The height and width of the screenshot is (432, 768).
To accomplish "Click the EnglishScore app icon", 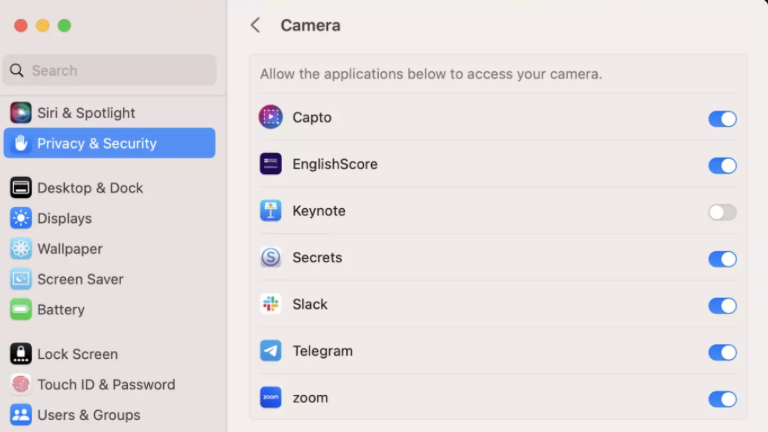I will 270,164.
